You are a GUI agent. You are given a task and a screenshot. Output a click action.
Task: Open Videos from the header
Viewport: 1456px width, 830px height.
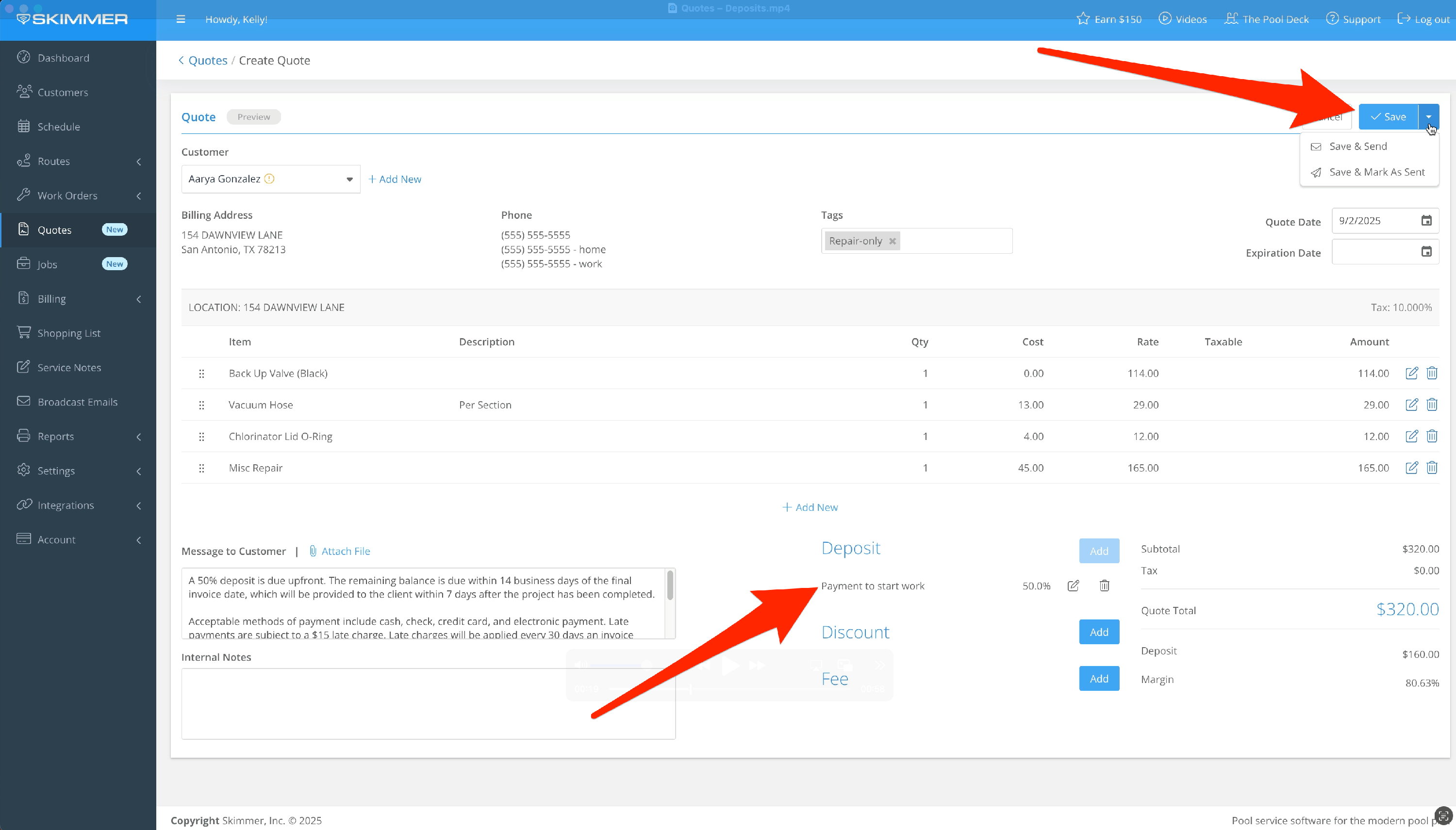tap(1183, 19)
